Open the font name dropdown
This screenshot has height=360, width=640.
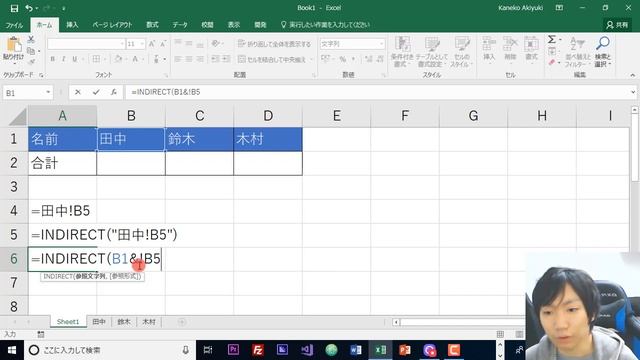[x=122, y=44]
